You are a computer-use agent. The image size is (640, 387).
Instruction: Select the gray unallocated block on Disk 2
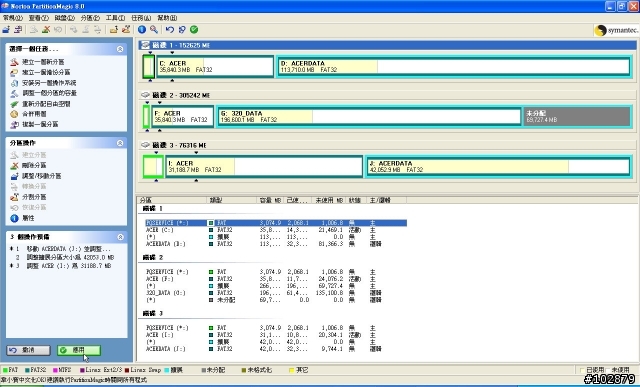[x=577, y=116]
